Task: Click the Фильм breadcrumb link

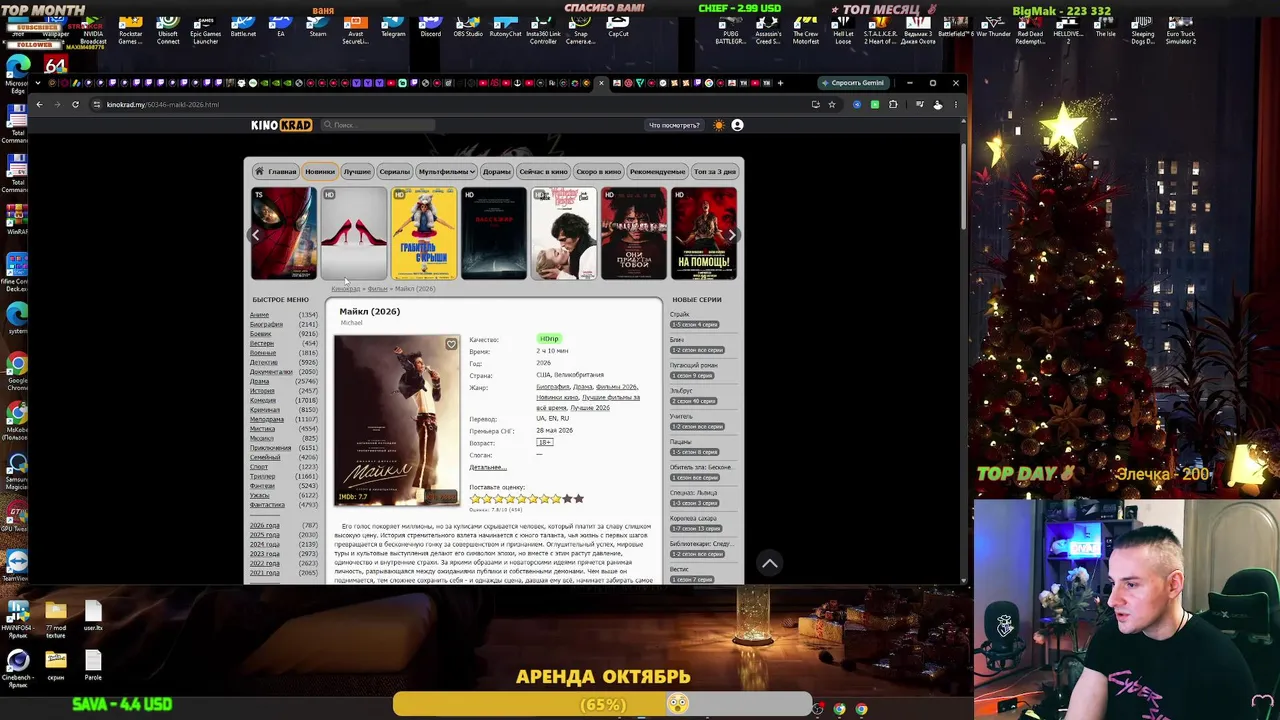Action: coord(377,289)
